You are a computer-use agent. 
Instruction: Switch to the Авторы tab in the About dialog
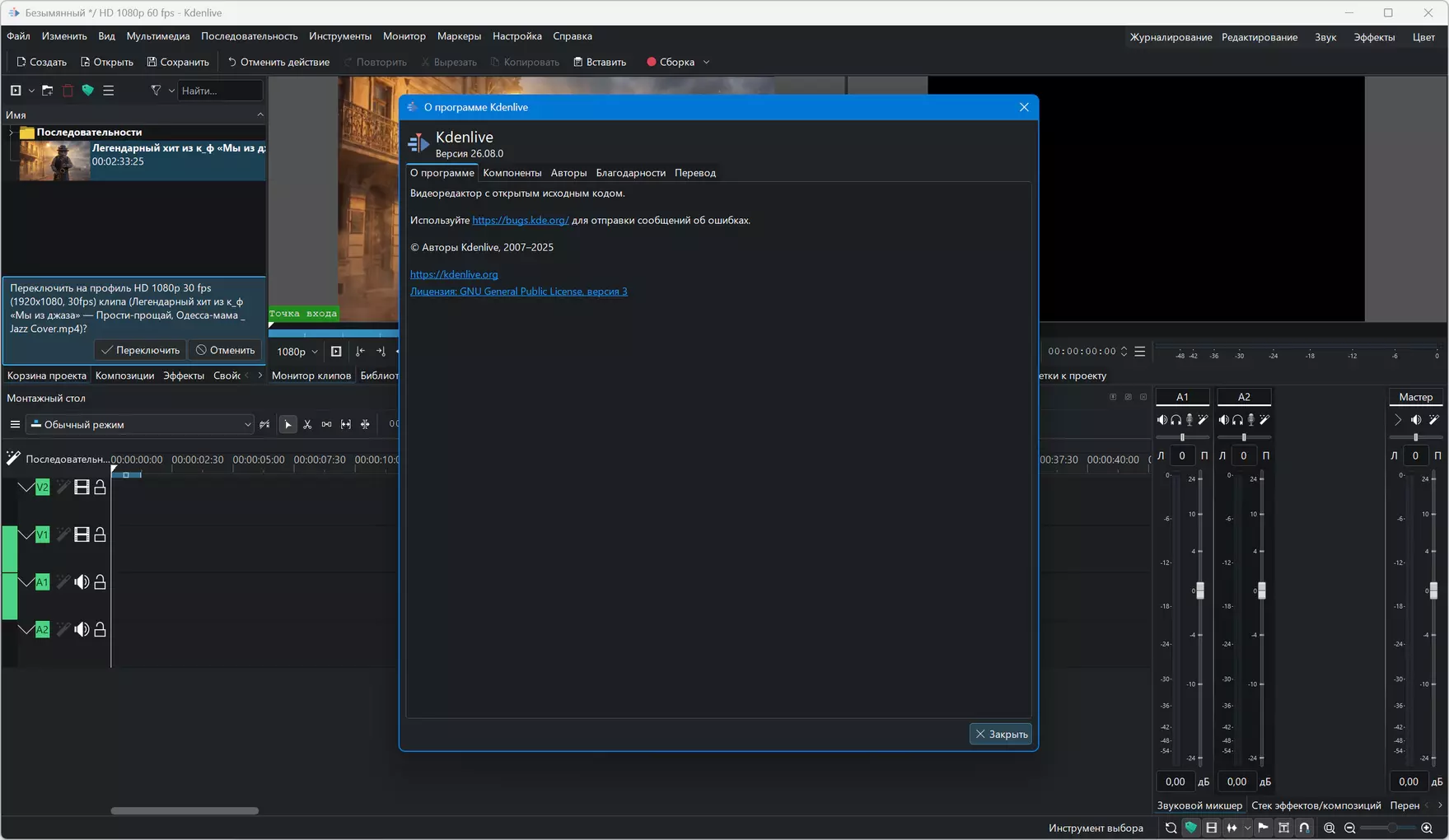pos(568,173)
